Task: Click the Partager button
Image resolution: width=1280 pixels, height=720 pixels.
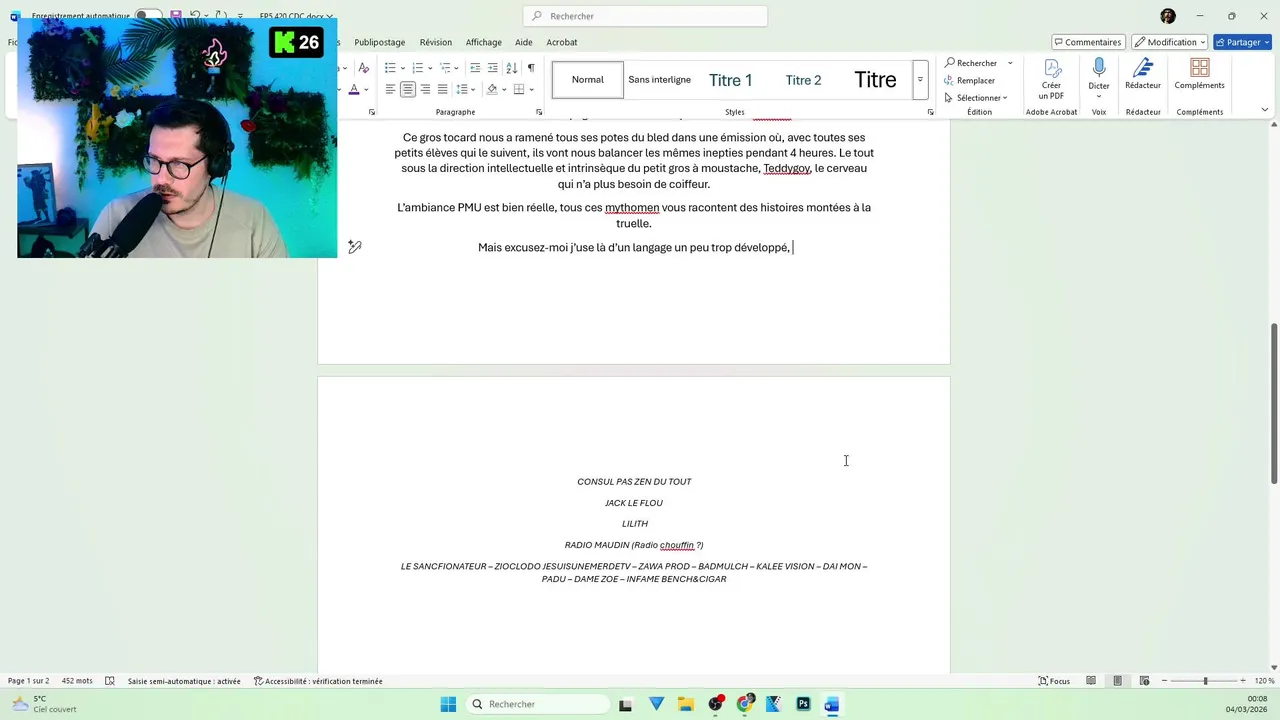Action: coord(1242,42)
